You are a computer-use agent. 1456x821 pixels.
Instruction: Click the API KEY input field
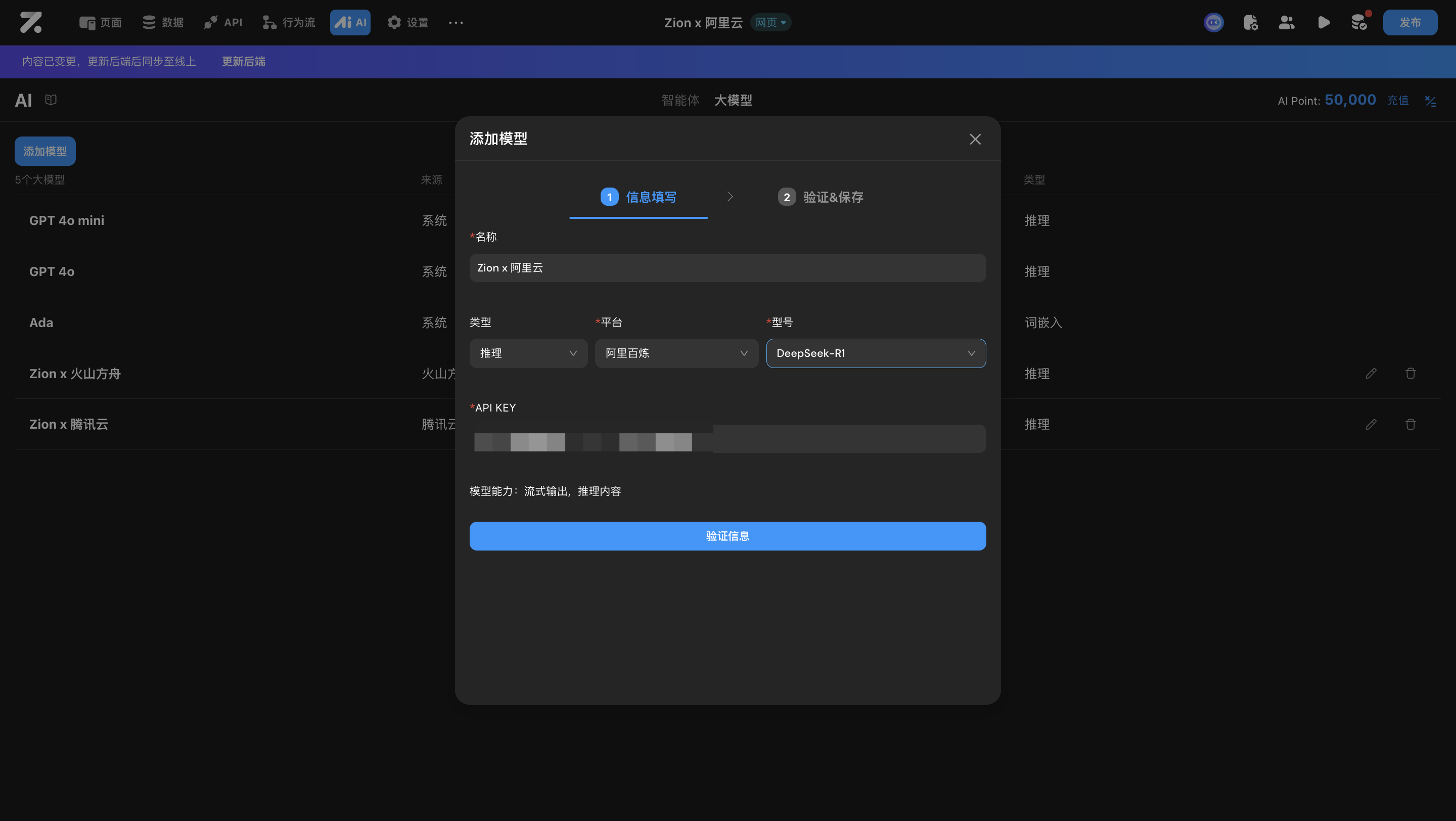pyautogui.click(x=728, y=438)
